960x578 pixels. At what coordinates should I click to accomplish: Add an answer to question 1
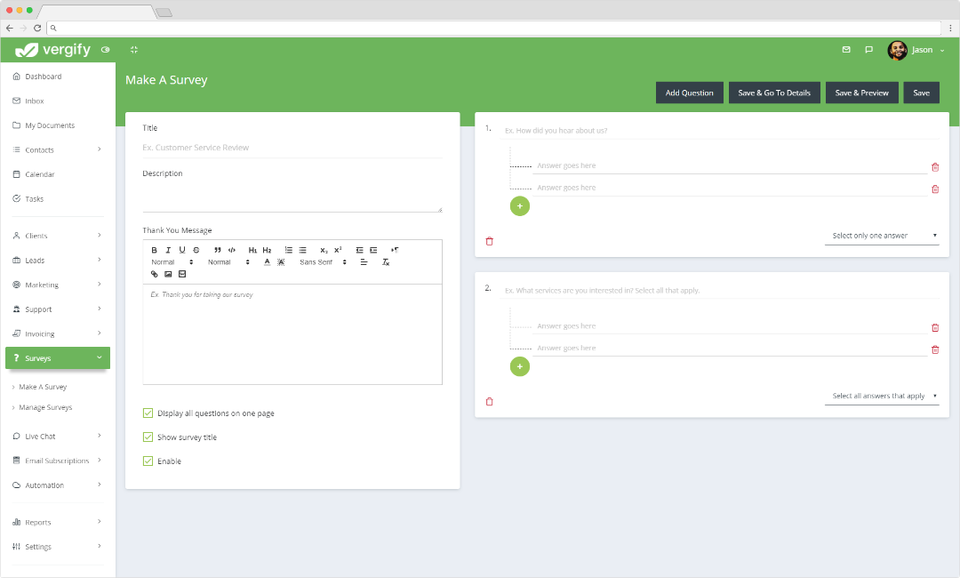[x=520, y=206]
